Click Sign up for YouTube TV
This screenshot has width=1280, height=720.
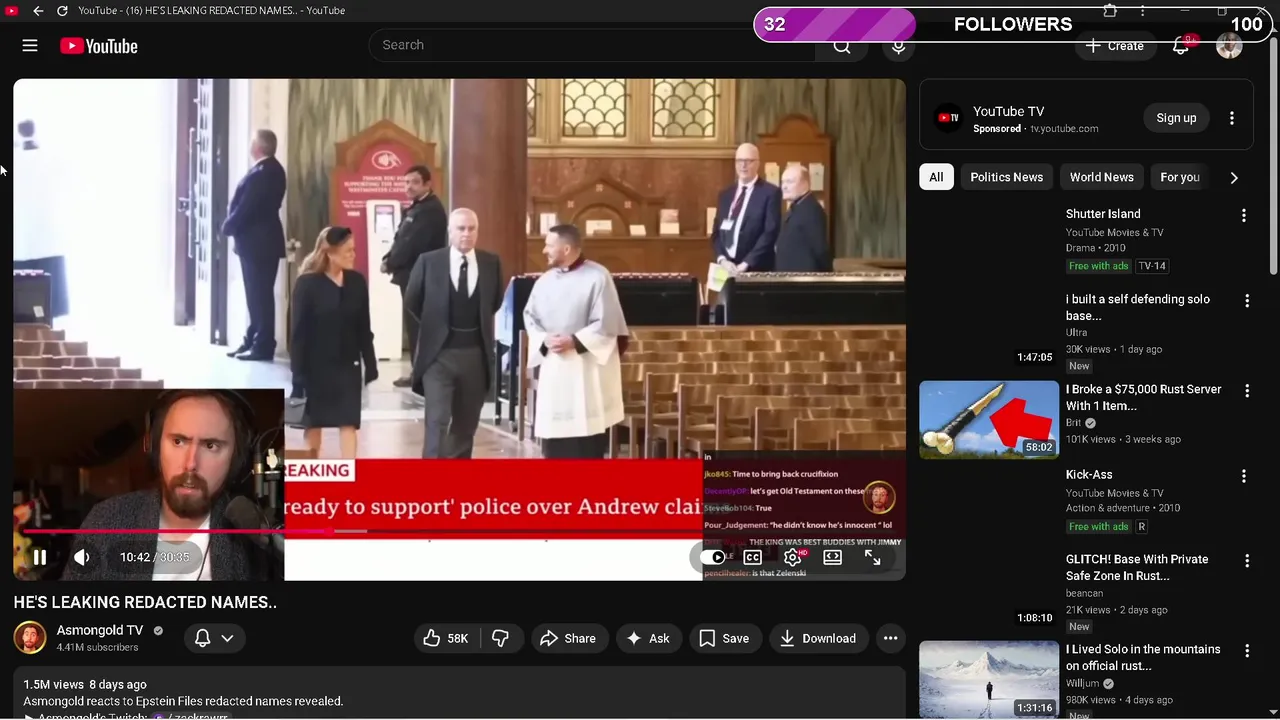tap(1176, 118)
